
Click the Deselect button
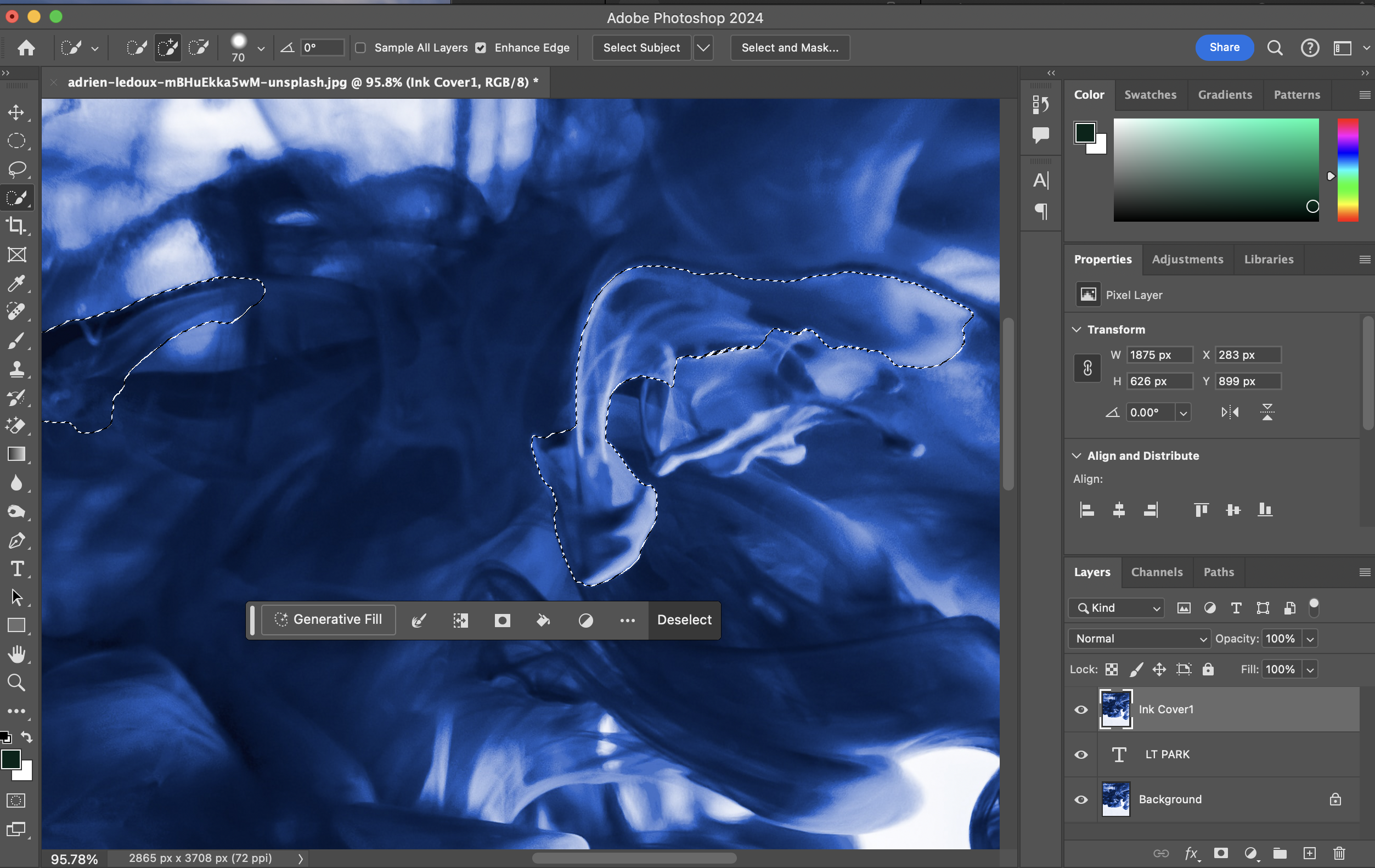click(684, 619)
